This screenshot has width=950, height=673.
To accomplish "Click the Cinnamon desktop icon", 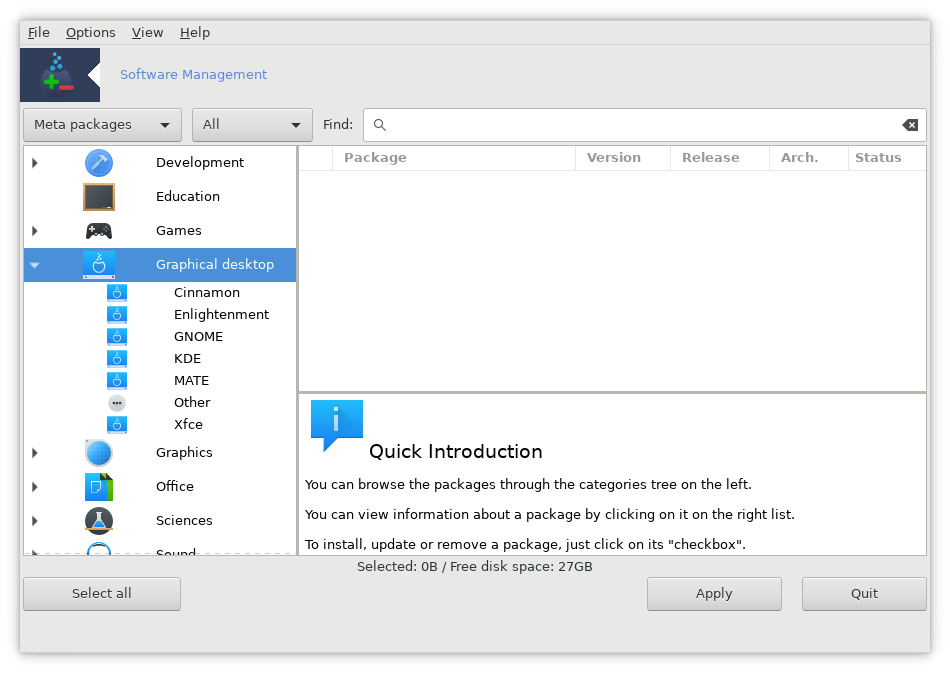I will click(x=117, y=293).
